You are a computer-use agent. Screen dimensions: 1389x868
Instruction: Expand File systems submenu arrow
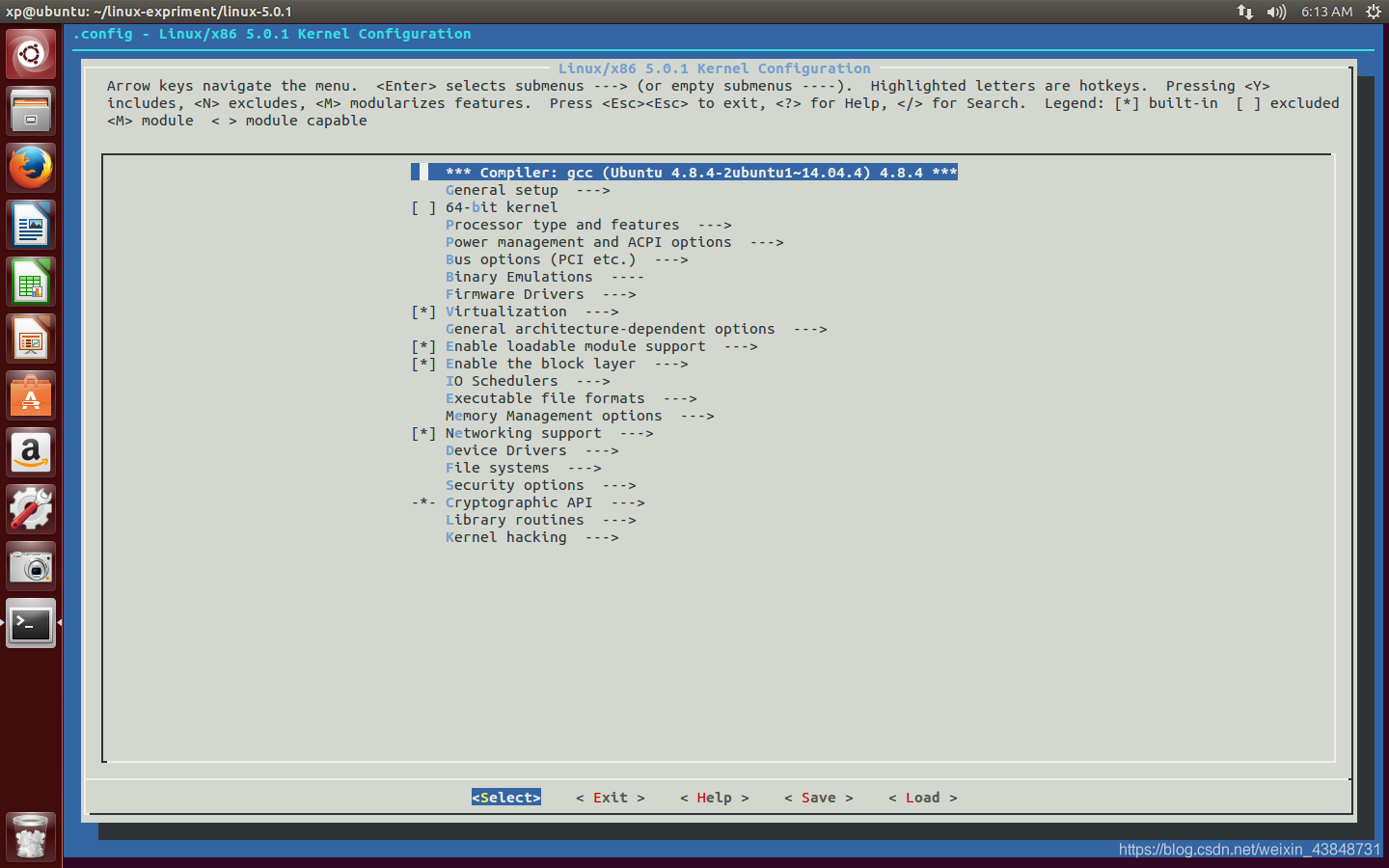(x=585, y=468)
